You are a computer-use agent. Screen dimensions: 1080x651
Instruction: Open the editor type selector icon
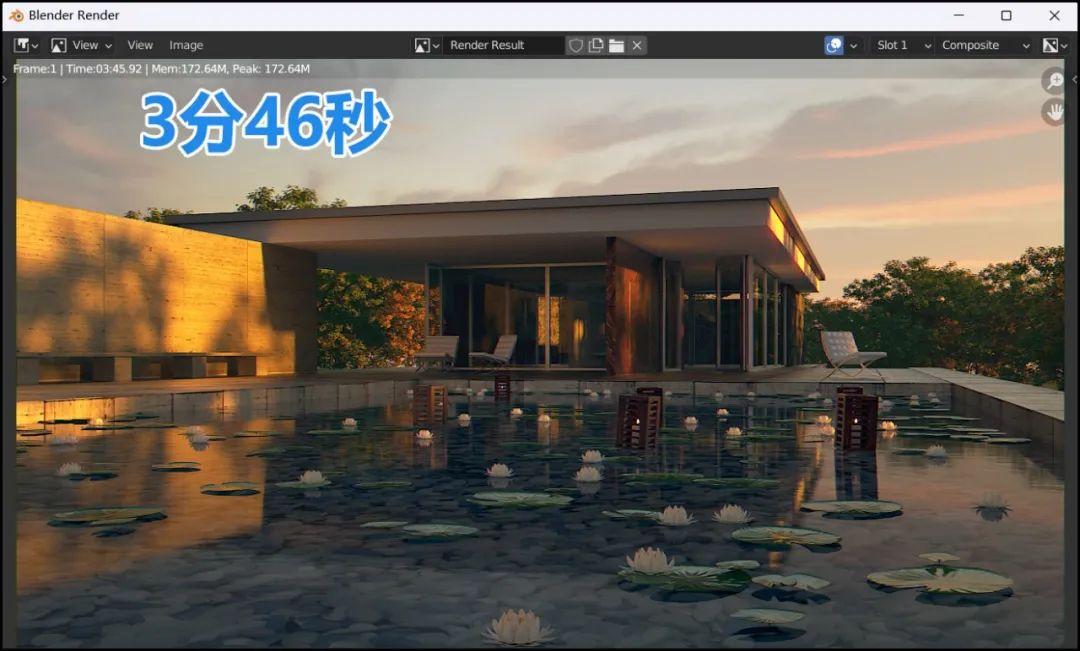click(x=25, y=45)
